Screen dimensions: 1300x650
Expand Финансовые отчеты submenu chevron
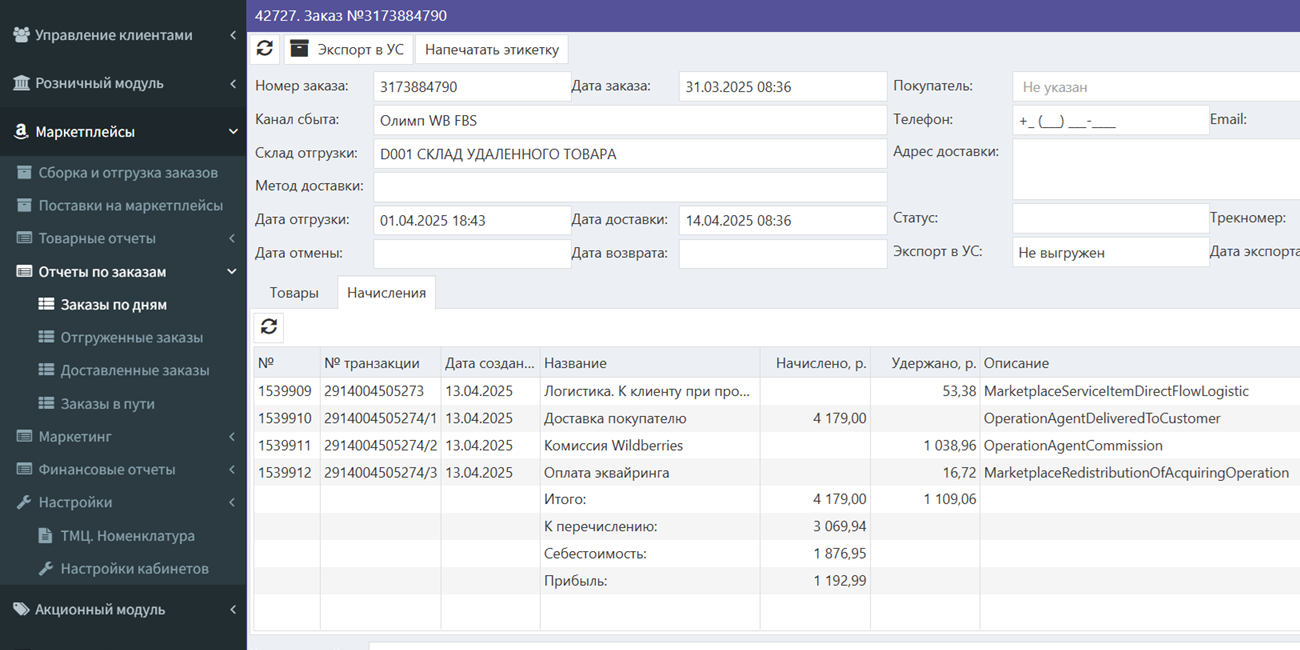pos(232,469)
